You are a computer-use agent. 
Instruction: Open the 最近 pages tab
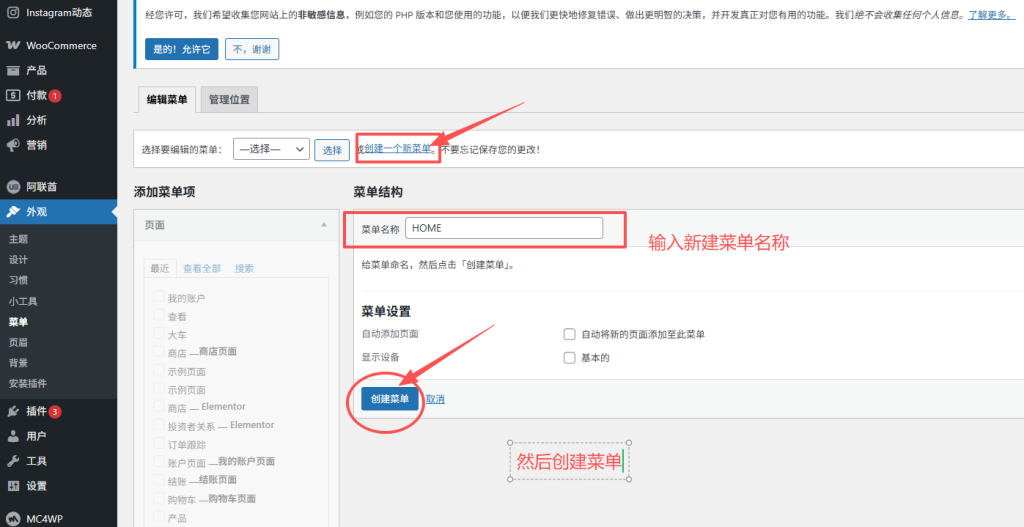click(x=159, y=268)
